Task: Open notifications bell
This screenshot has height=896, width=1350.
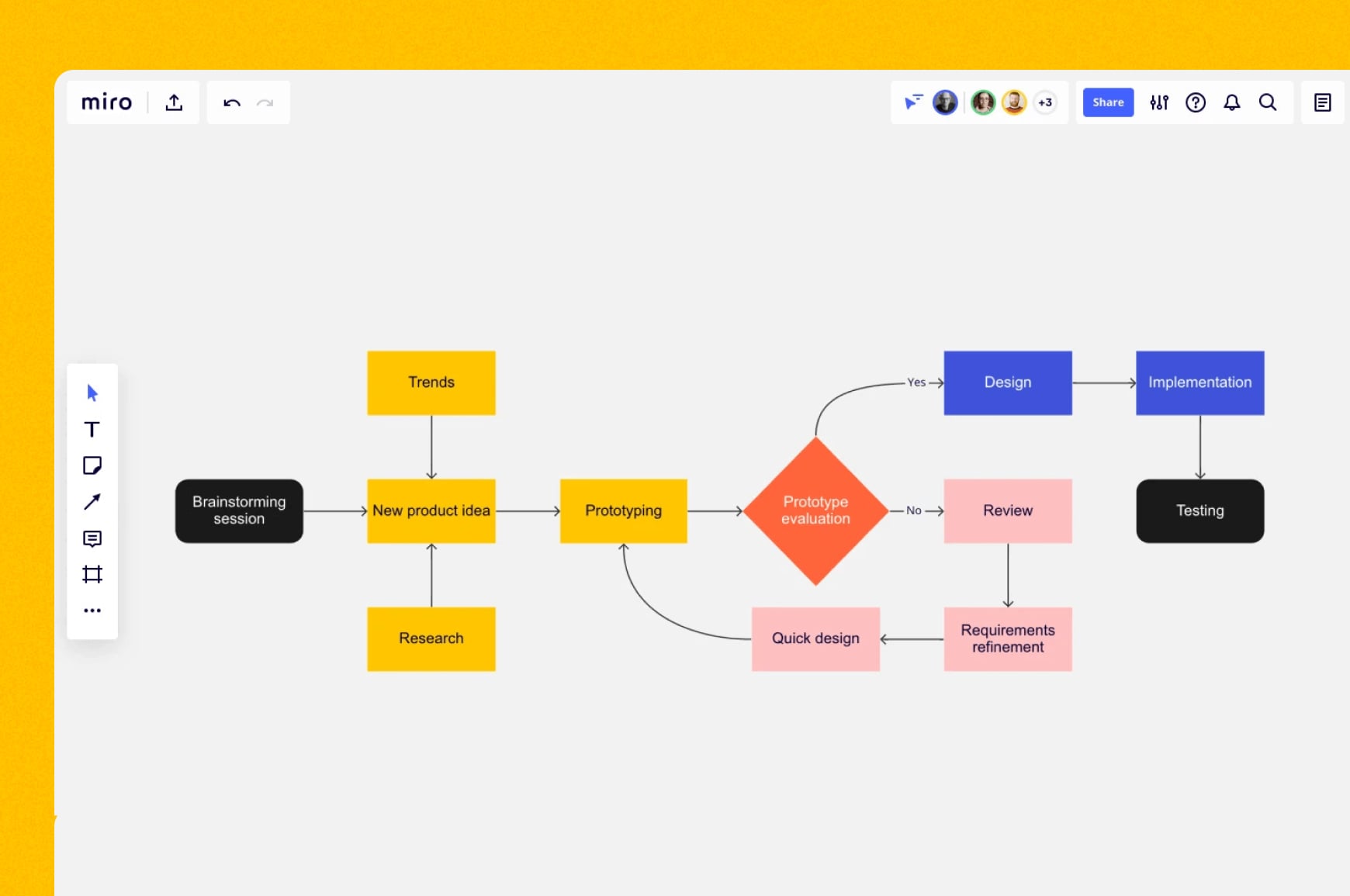Action: click(x=1232, y=102)
